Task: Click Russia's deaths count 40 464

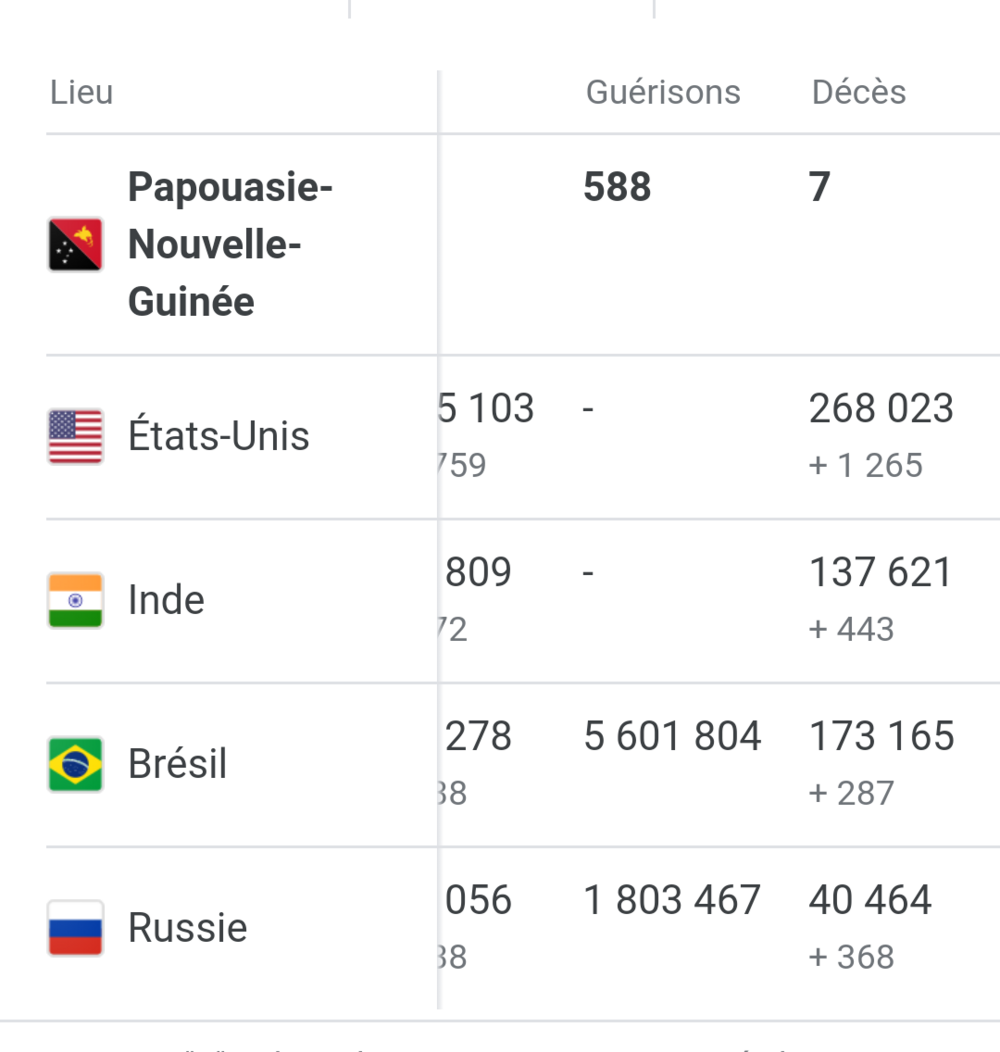Action: [x=870, y=900]
